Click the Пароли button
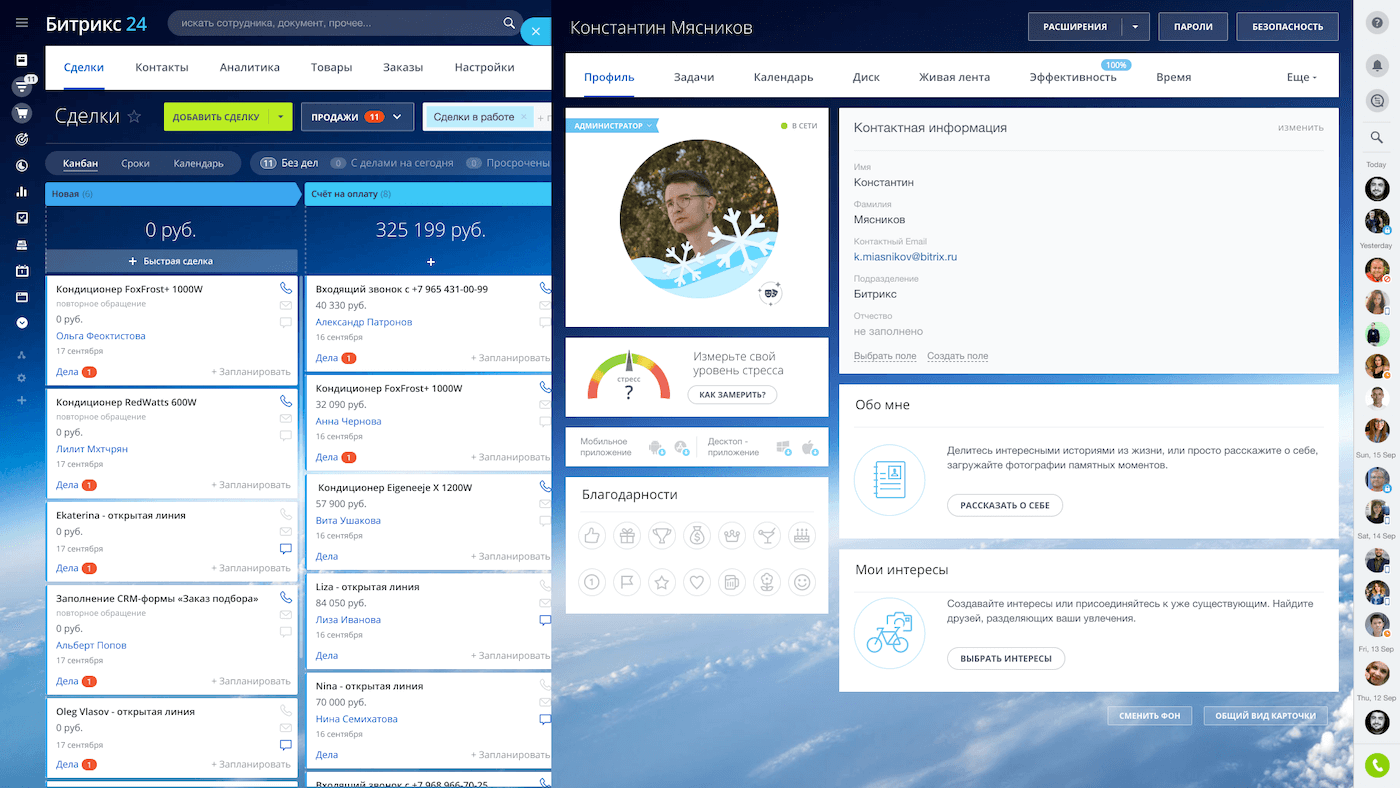Image resolution: width=1400 pixels, height=788 pixels. click(1193, 27)
